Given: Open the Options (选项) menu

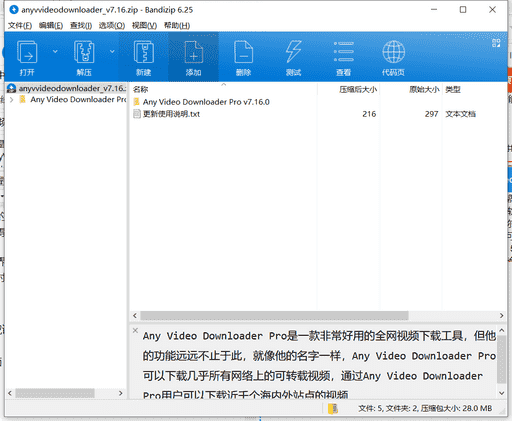Looking at the screenshot, I should coord(112,25).
